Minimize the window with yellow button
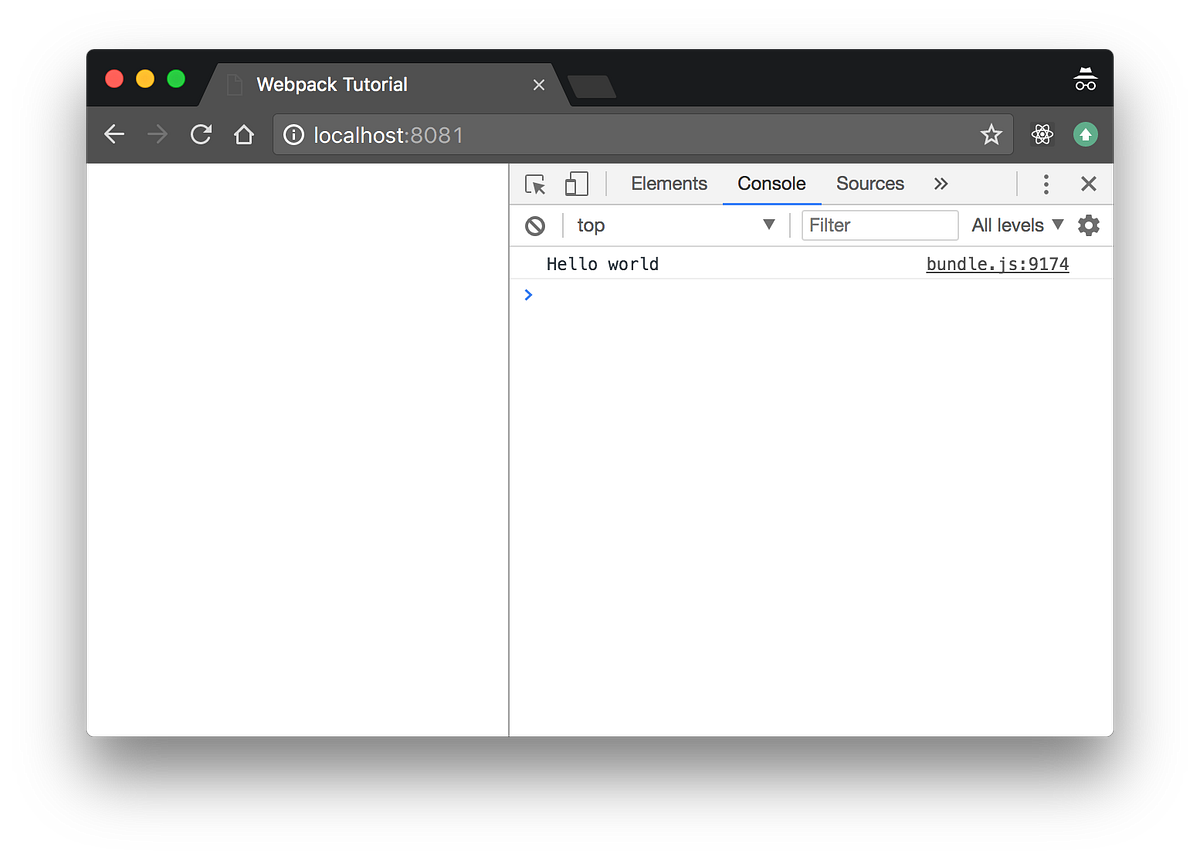The image size is (1200, 860). [x=145, y=79]
